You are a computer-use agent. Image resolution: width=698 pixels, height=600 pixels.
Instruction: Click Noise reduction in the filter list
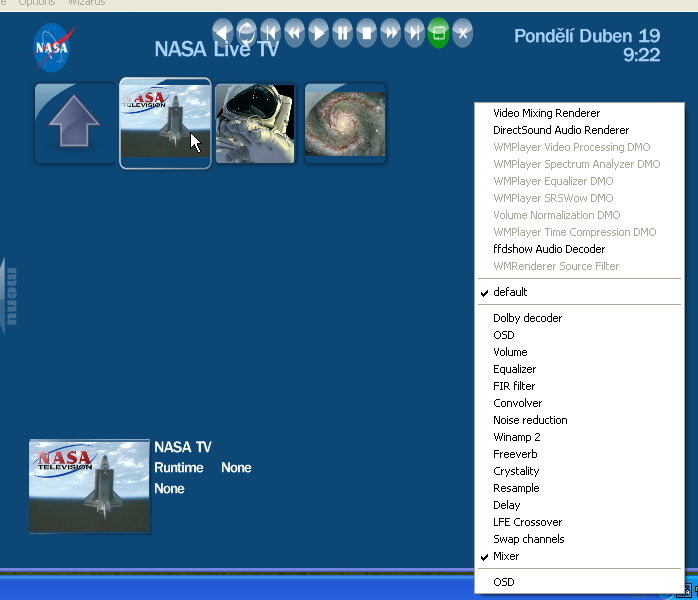pos(530,420)
